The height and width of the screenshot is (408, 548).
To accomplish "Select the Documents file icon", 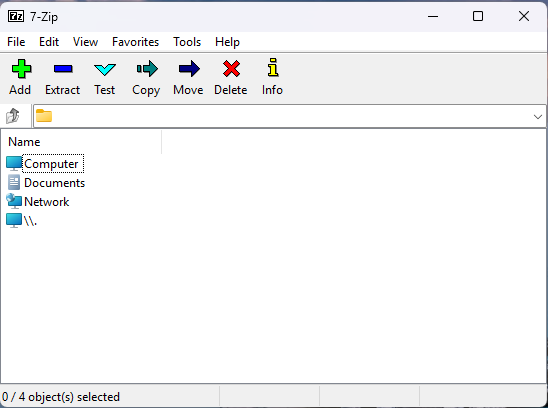I will tap(14, 183).
